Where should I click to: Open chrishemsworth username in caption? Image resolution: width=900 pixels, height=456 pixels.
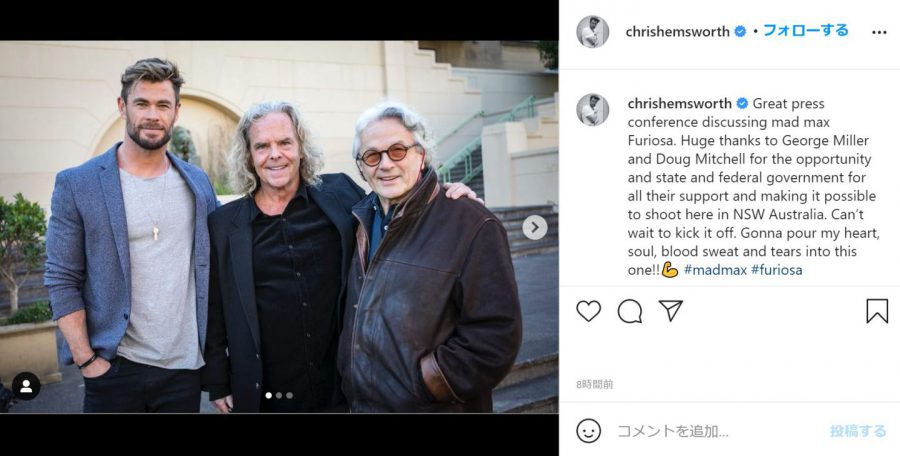(680, 104)
